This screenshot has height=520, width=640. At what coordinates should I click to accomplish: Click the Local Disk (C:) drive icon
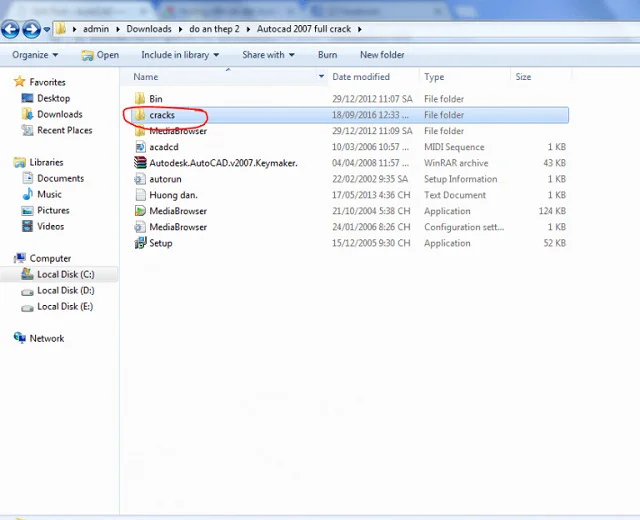click(x=27, y=274)
